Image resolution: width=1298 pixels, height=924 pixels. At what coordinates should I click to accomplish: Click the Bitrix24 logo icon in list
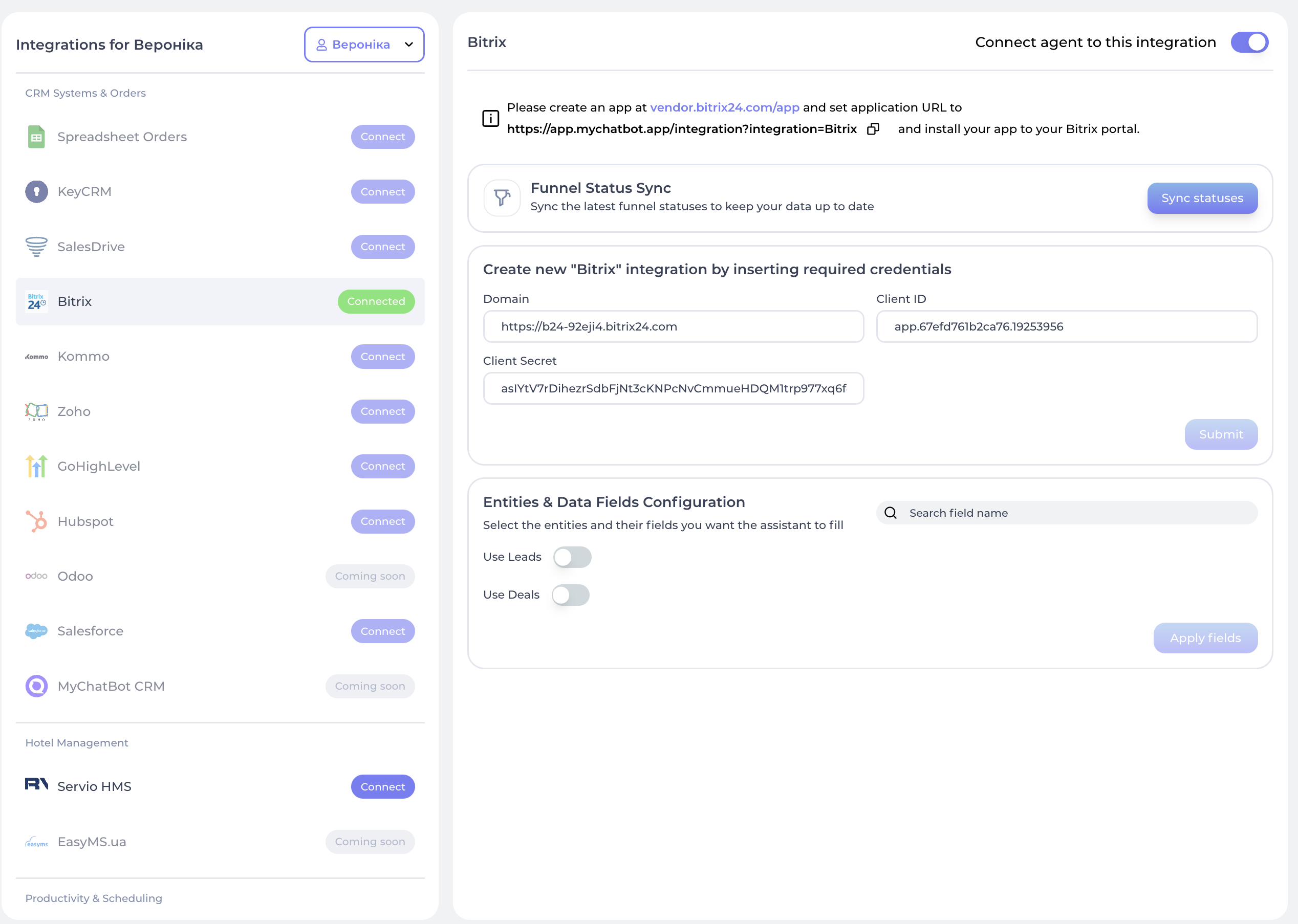coord(36,301)
